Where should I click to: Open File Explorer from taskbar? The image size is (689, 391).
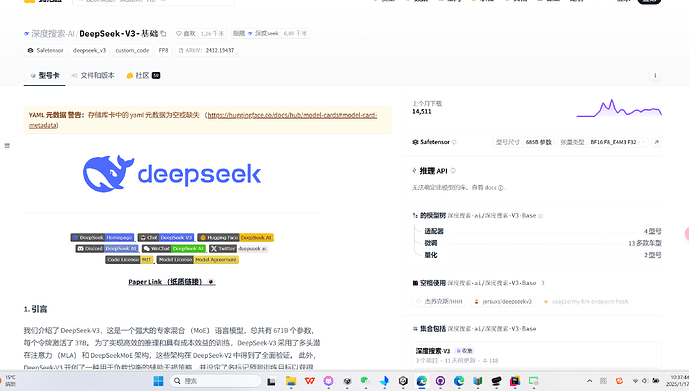pos(291,381)
